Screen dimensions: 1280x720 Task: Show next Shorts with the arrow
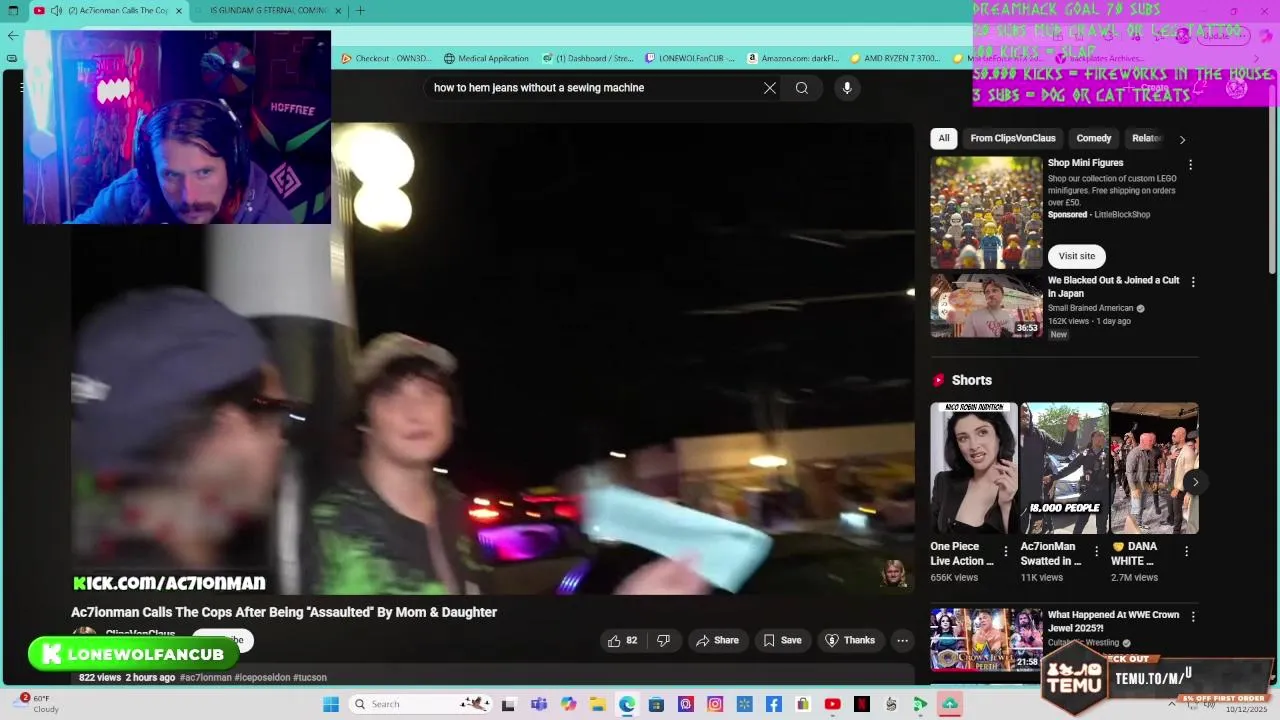[x=1195, y=482]
